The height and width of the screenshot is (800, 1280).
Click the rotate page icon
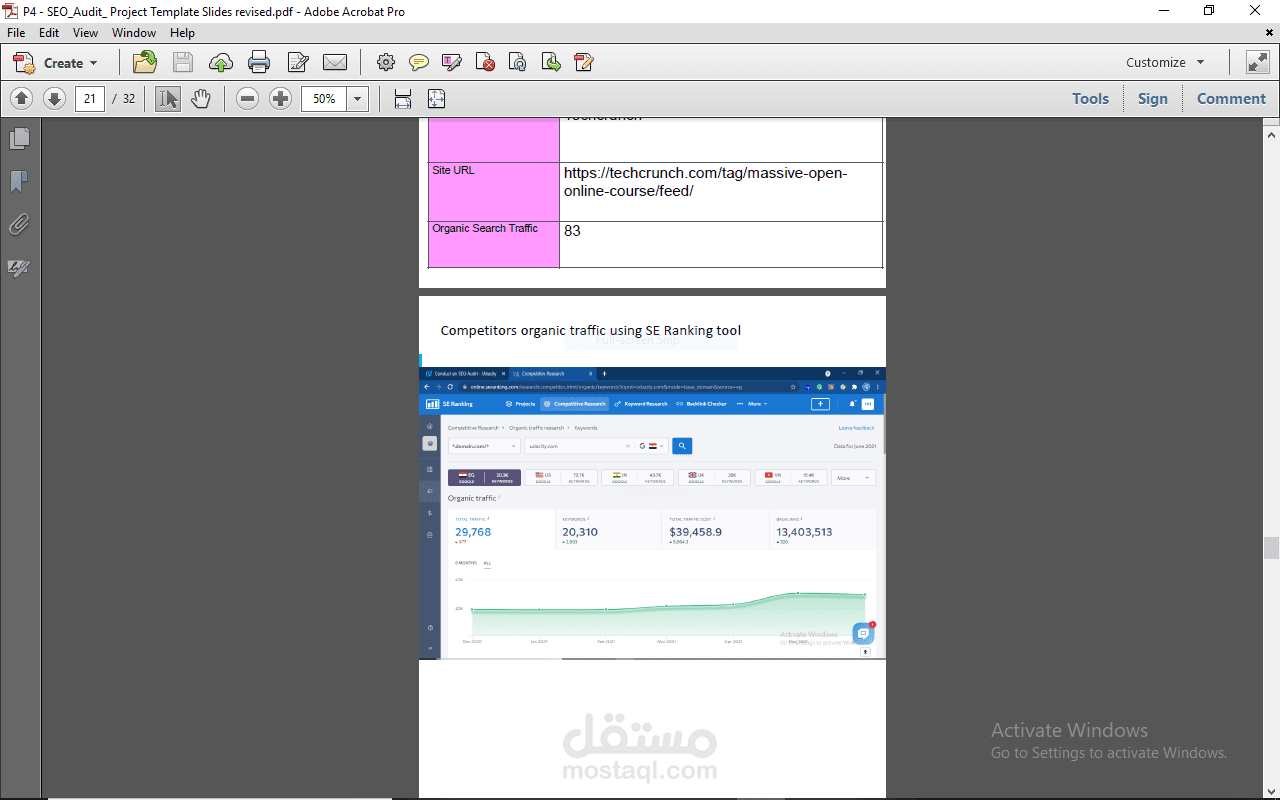518,63
